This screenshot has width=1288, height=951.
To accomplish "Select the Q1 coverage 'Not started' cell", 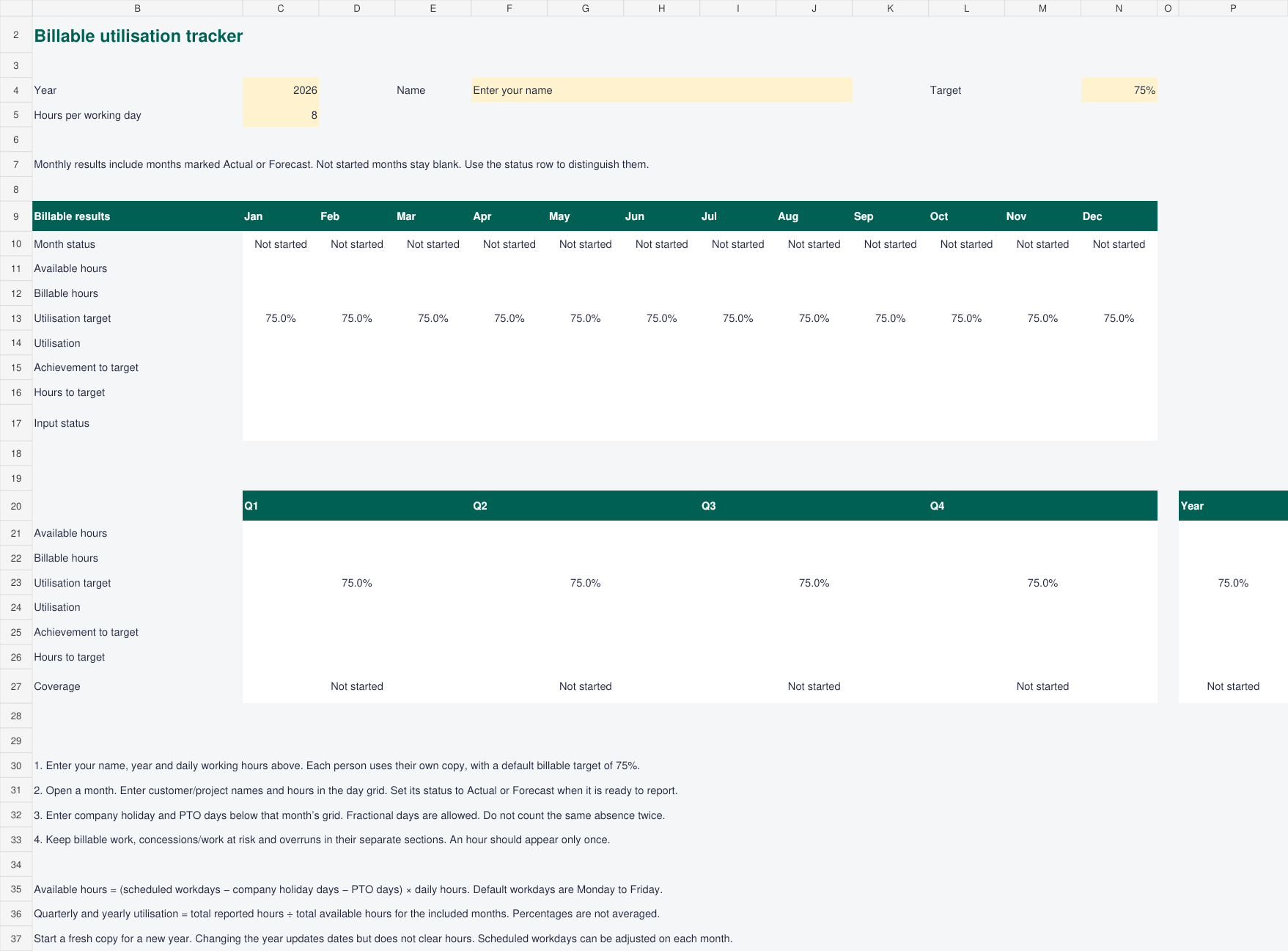I will click(357, 686).
